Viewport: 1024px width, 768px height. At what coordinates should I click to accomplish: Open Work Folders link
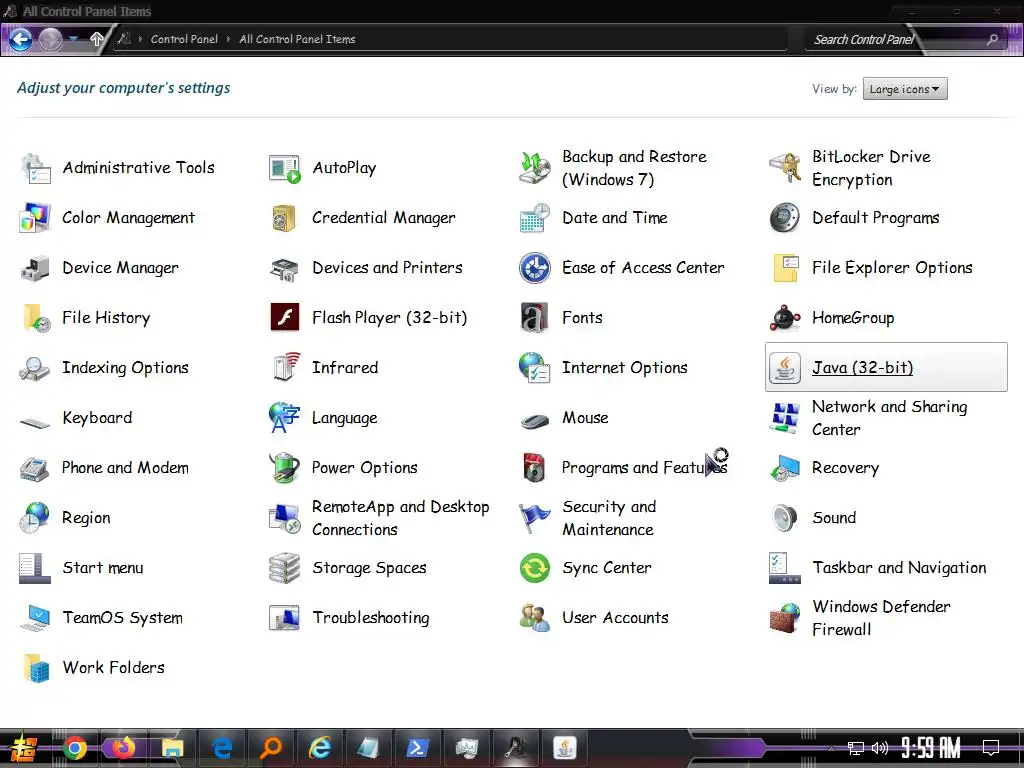tap(114, 667)
